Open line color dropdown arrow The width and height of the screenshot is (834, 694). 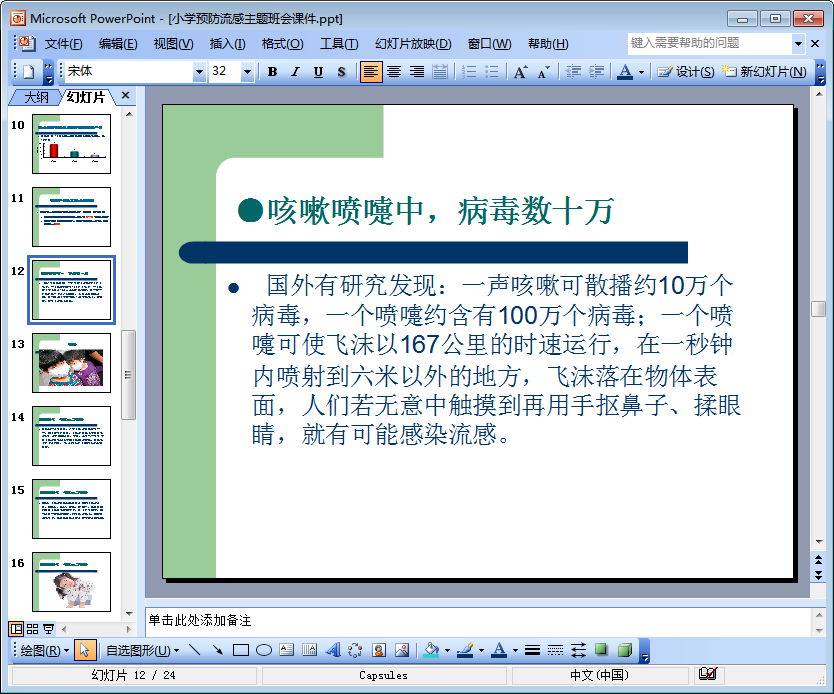click(x=481, y=650)
